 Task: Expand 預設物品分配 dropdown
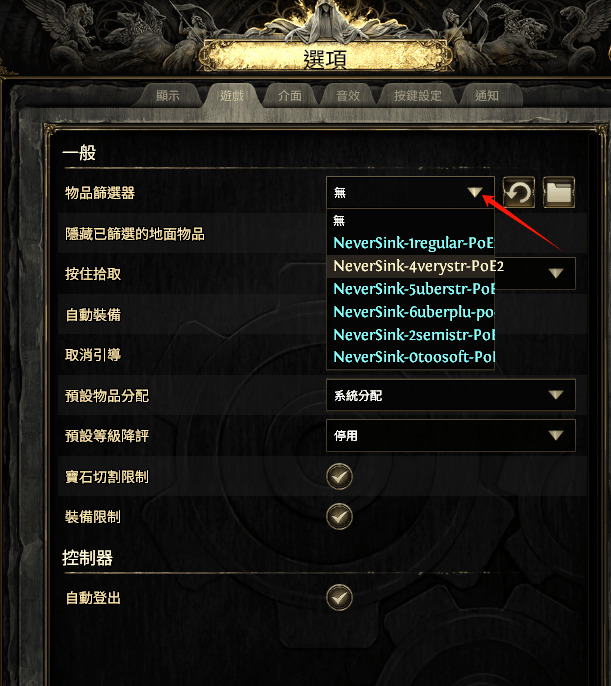[x=450, y=395]
